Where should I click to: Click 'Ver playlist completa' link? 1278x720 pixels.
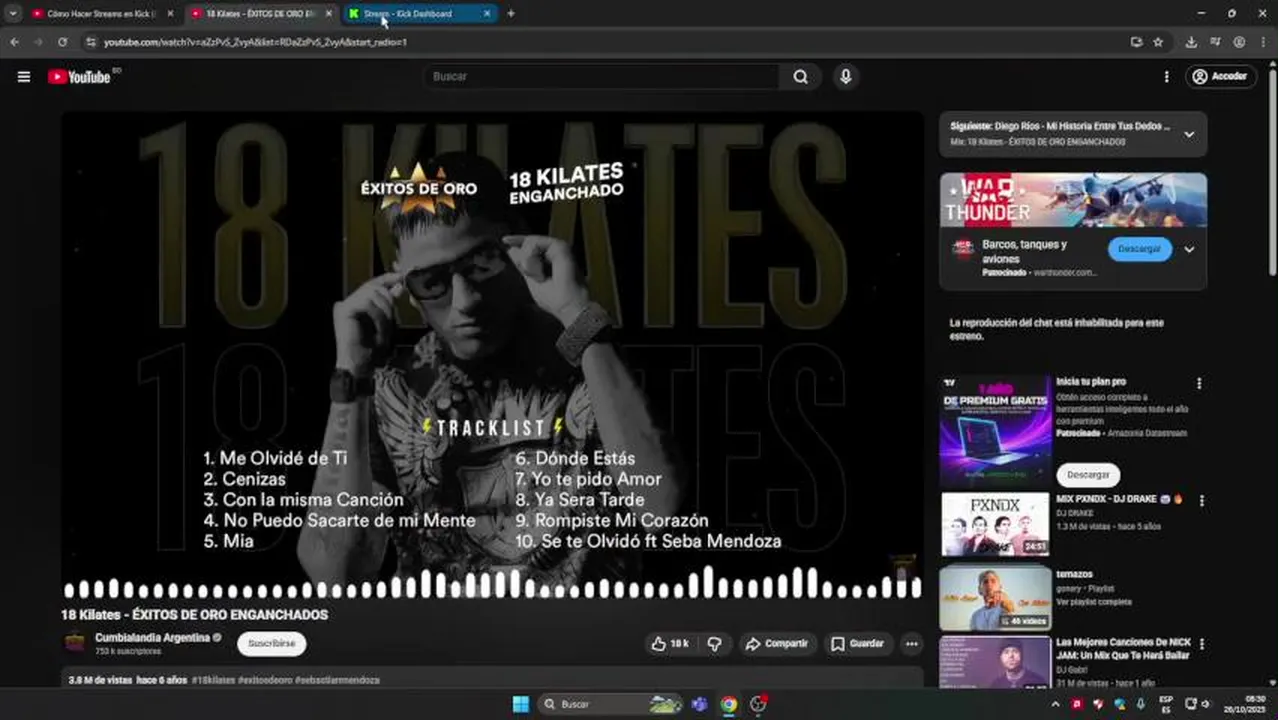click(1094, 602)
